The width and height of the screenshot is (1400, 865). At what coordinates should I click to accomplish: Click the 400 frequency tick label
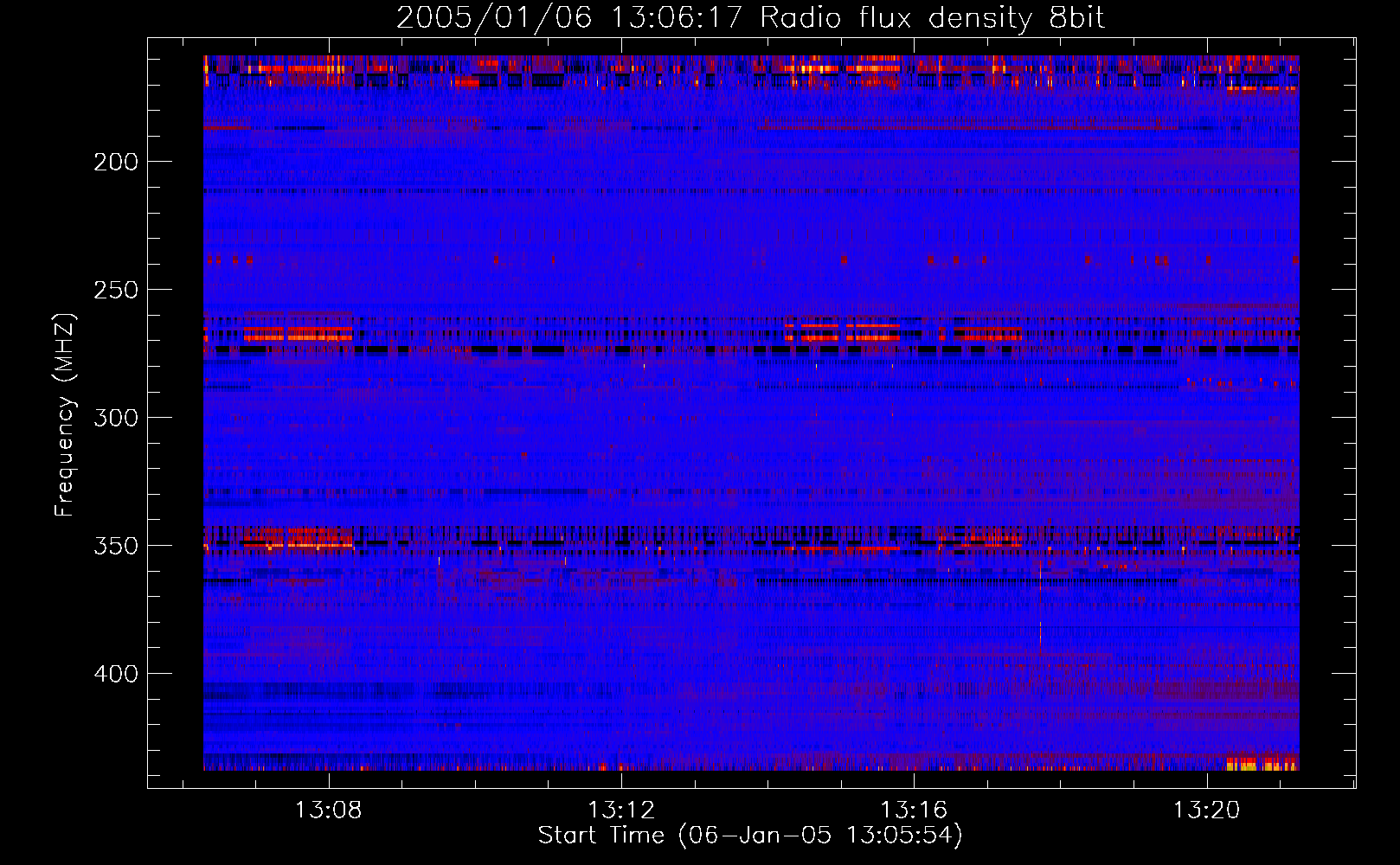coord(116,674)
